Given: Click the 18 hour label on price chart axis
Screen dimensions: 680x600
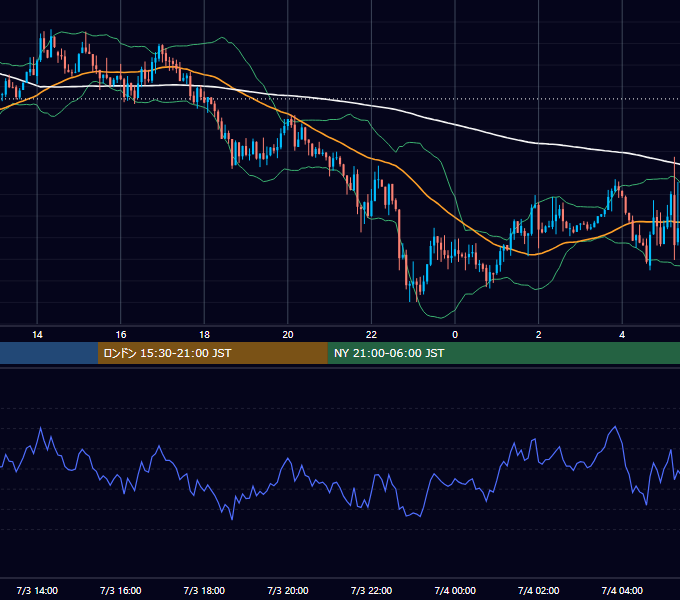Looking at the screenshot, I should [x=204, y=335].
